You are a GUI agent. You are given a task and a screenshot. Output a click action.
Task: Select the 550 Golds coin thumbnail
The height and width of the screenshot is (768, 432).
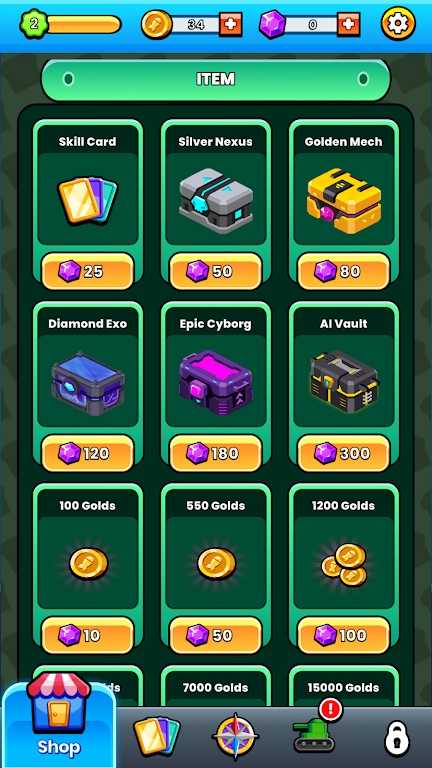[216, 564]
